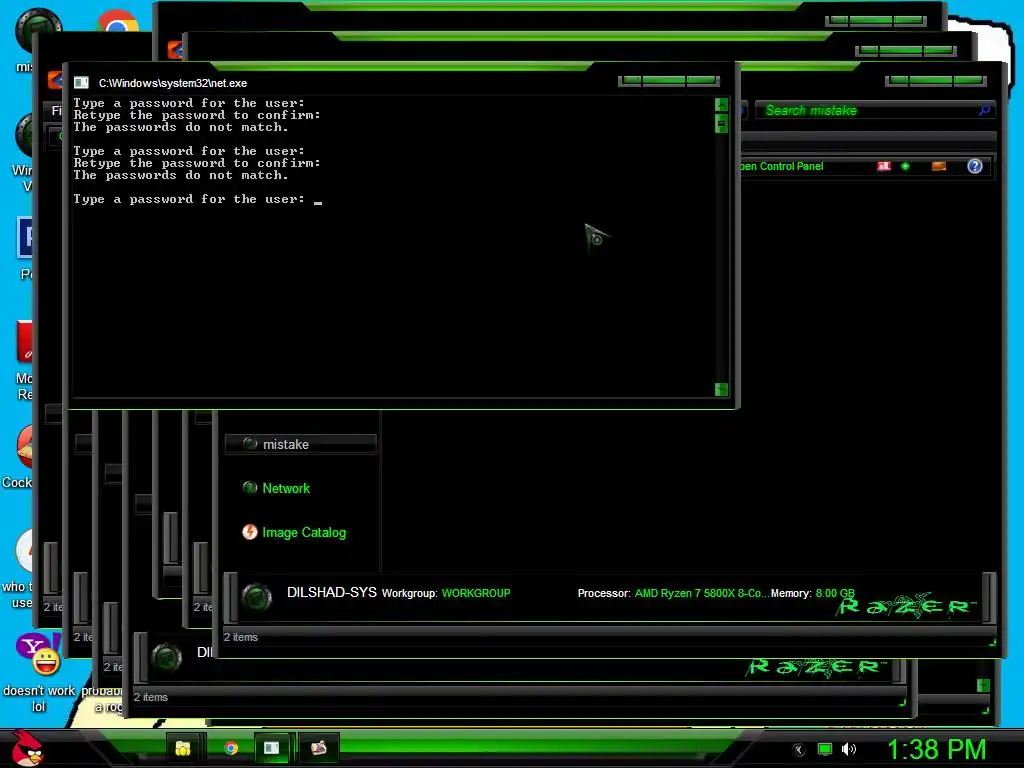Click the console scrollbar thumb
The width and height of the screenshot is (1024, 768).
coord(721,123)
